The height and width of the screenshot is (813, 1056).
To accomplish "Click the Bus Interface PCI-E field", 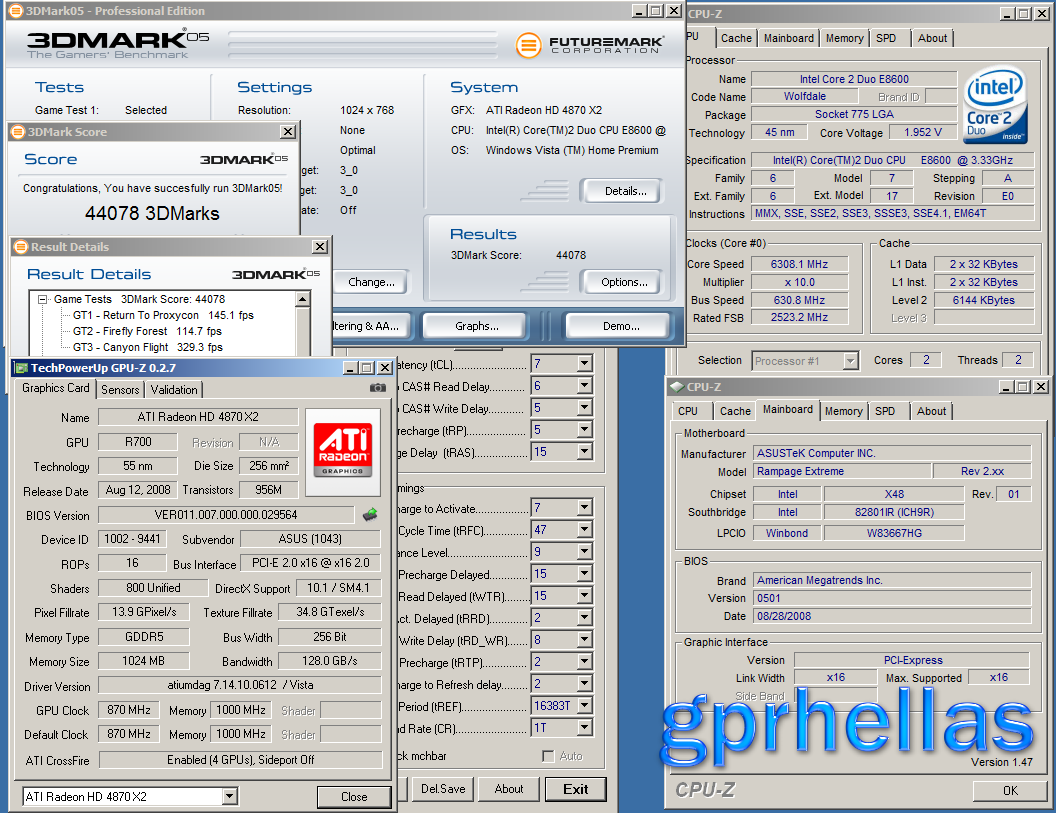I will (310, 563).
